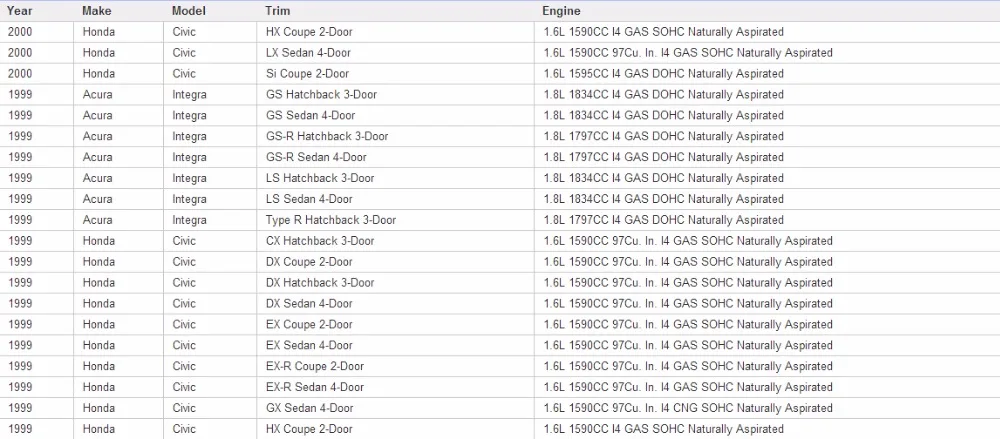Select the EX-R Sedan 4-Door cell
The width and height of the screenshot is (1000, 439).
395,387
